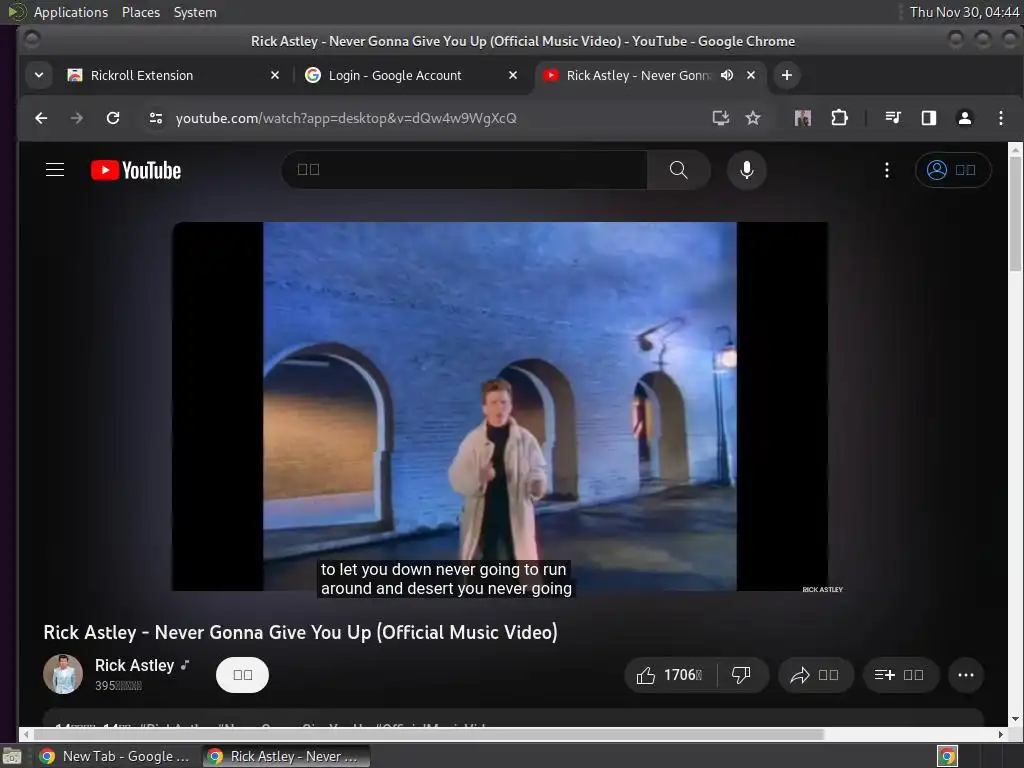Open a new tab with the plus button
Image resolution: width=1024 pixels, height=768 pixels.
pyautogui.click(x=787, y=75)
